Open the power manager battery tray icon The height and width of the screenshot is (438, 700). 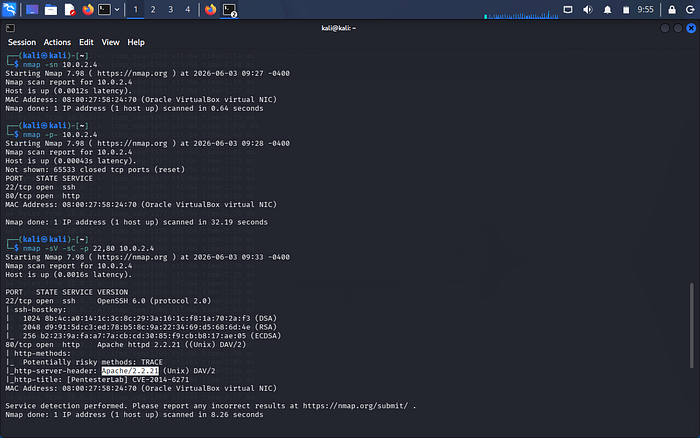(626, 9)
